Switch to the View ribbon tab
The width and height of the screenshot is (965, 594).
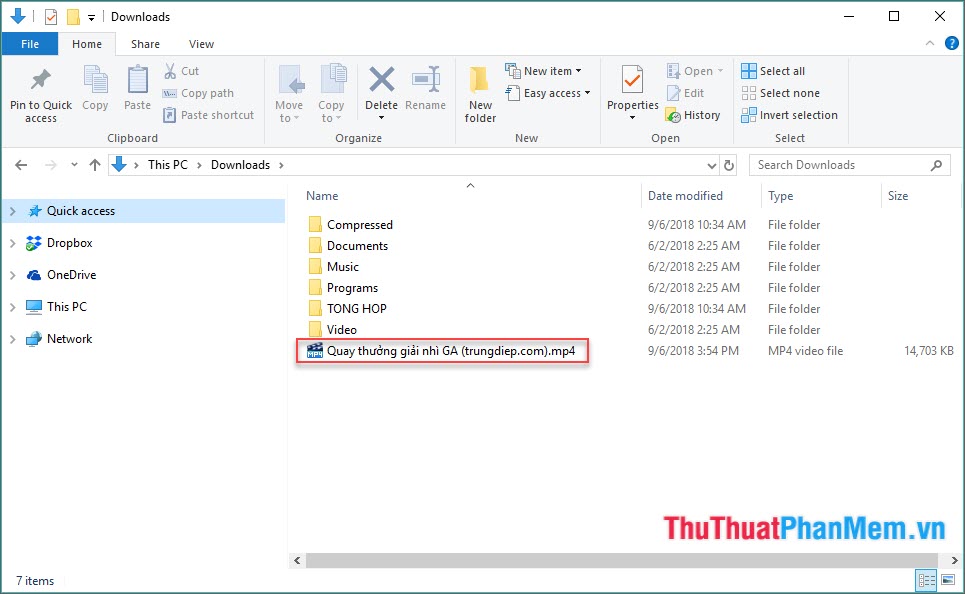tap(201, 44)
